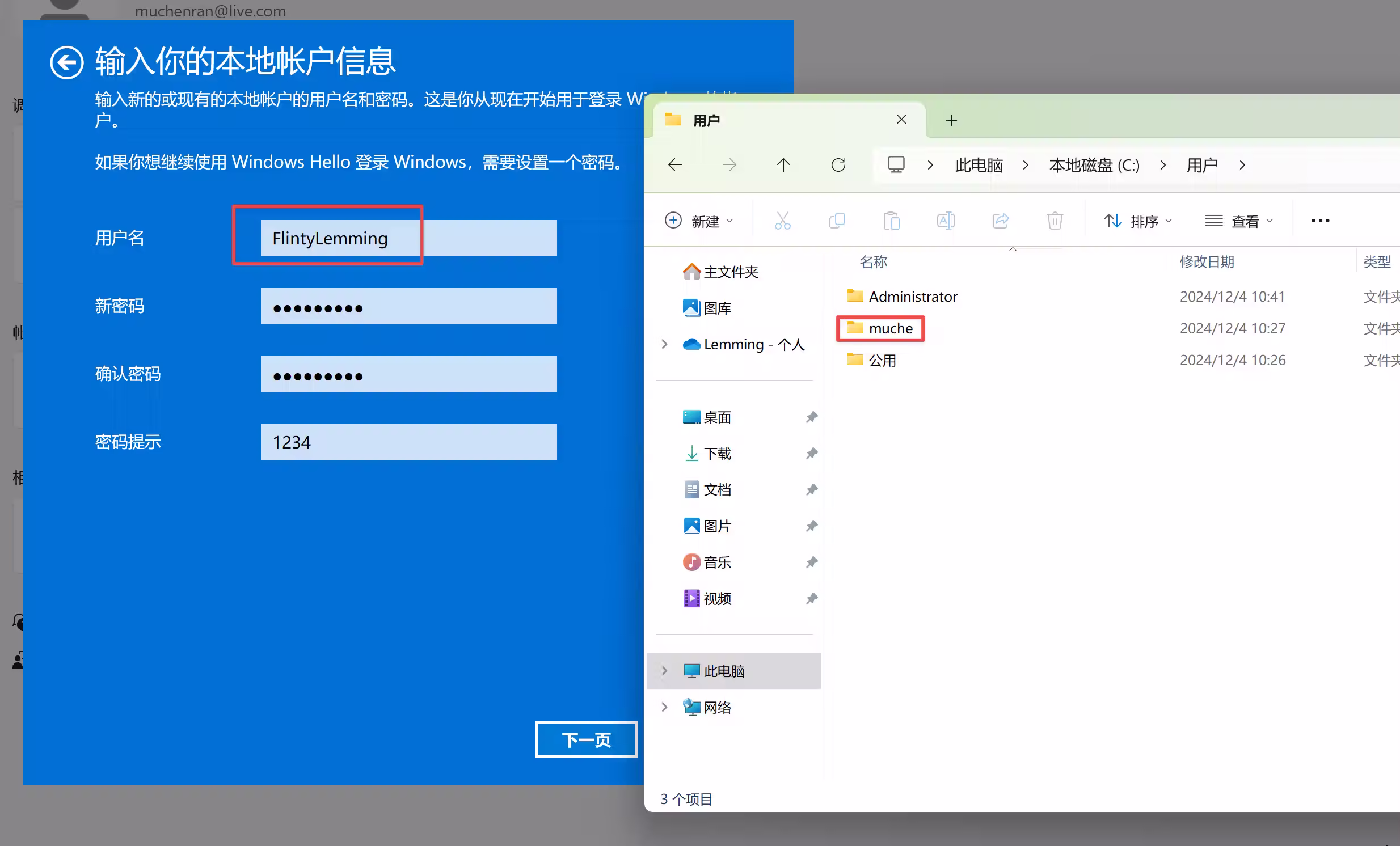Click the Share icon in toolbar
Image resolution: width=1400 pixels, height=846 pixels.
pos(1001,221)
